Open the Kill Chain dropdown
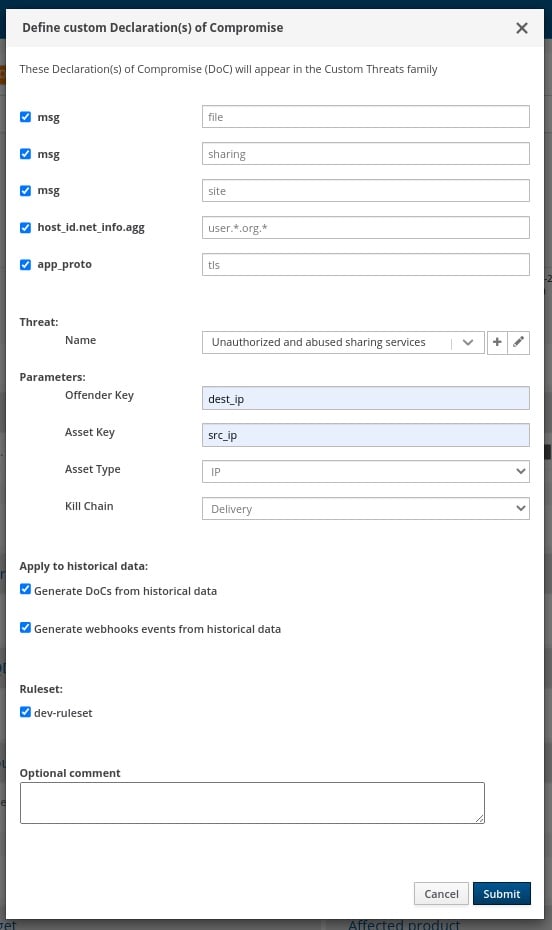 pyautogui.click(x=366, y=508)
